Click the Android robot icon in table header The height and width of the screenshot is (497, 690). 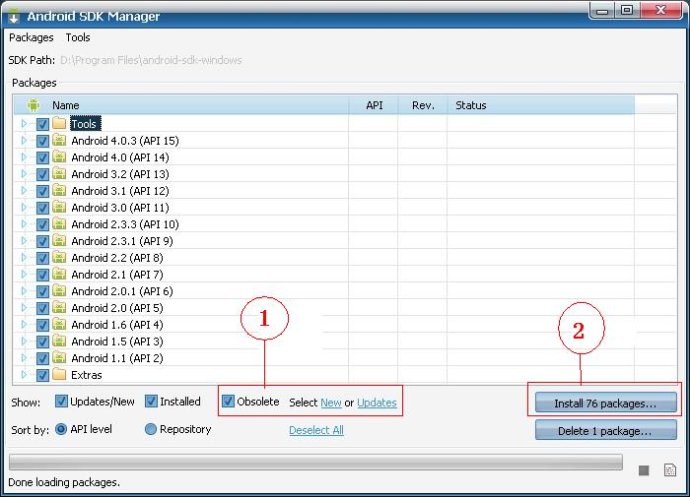pos(33,105)
